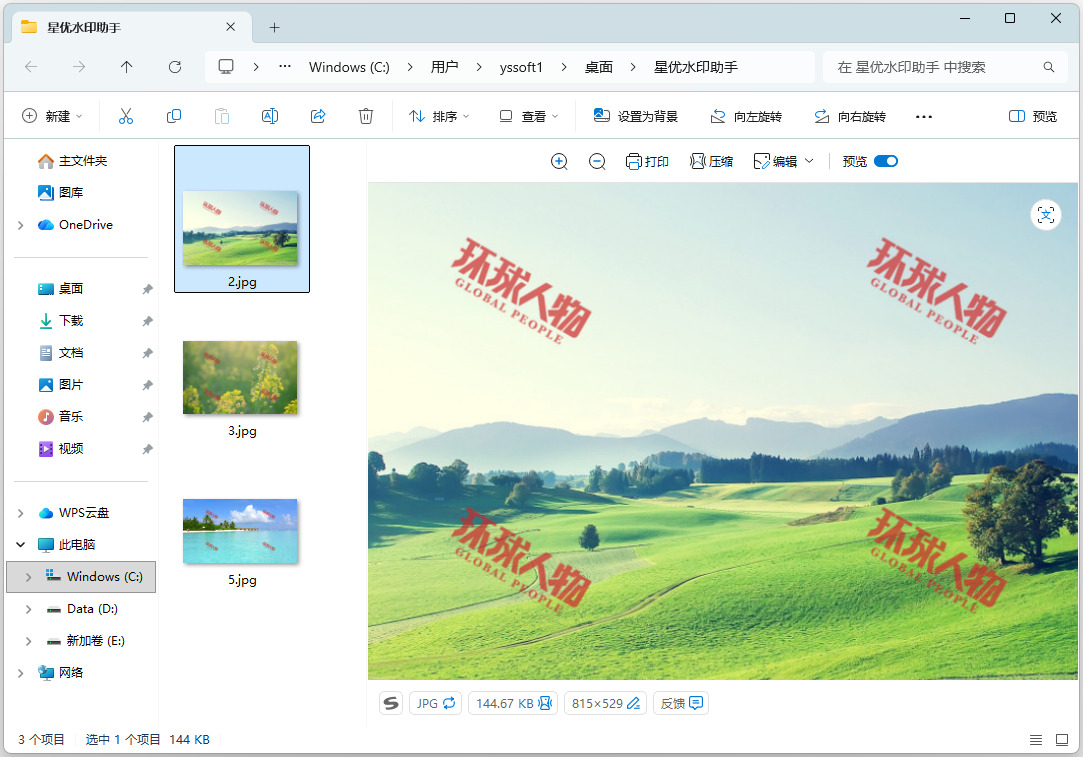Click the search magnifier icon

[1048, 67]
